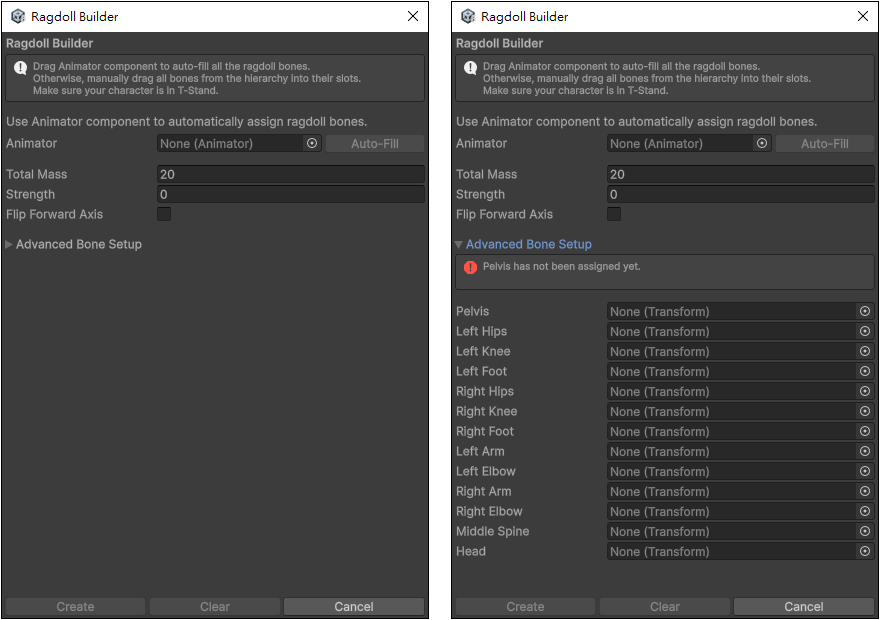Click Auto-Fill button in left window
This screenshot has height=620, width=880.
pos(375,144)
